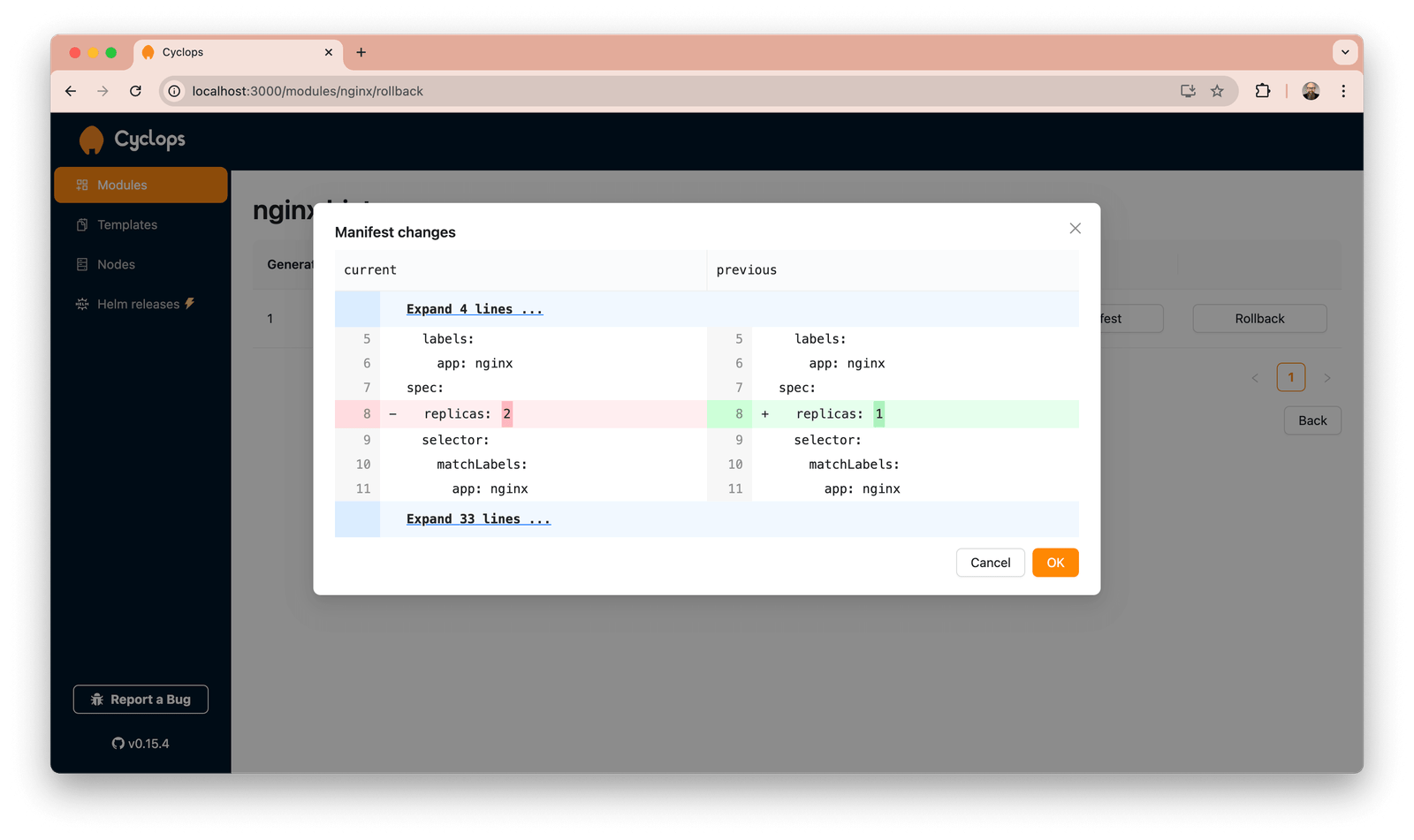Close the Manifest changes dialog with X
Image resolution: width=1414 pixels, height=840 pixels.
pos(1075,229)
